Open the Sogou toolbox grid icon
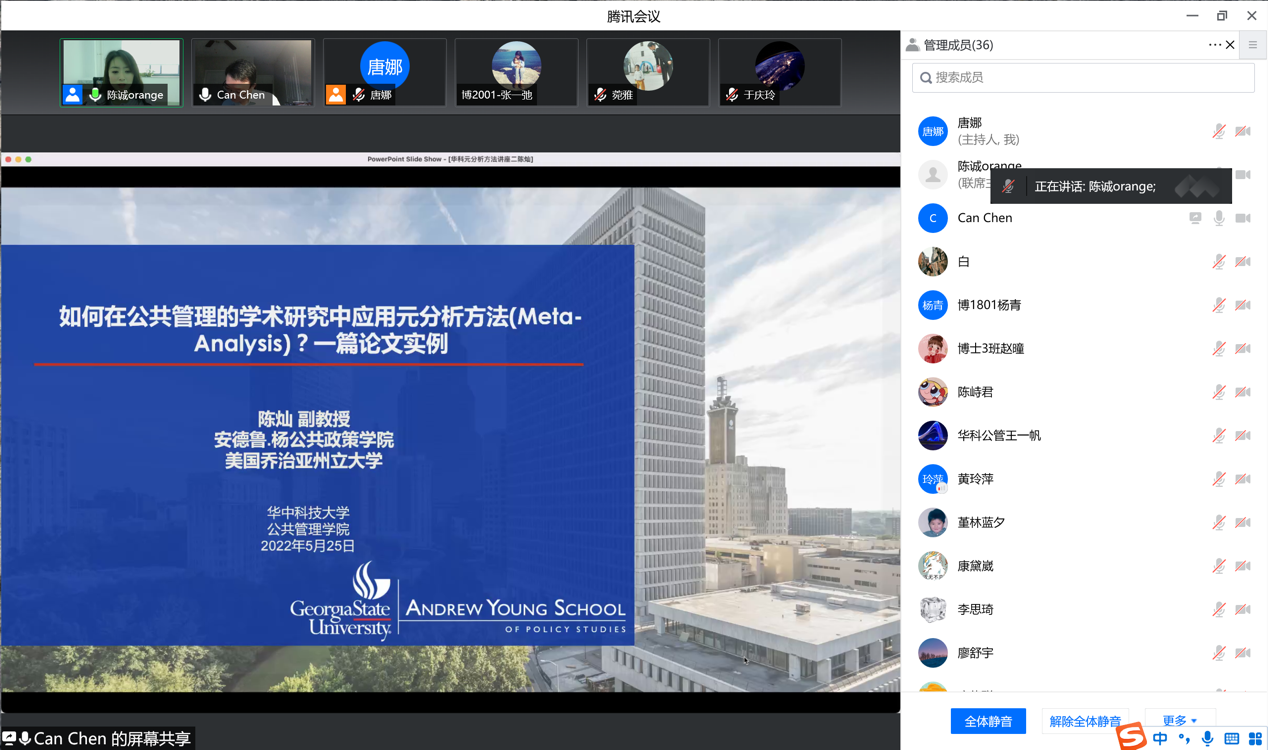 pyautogui.click(x=1255, y=739)
